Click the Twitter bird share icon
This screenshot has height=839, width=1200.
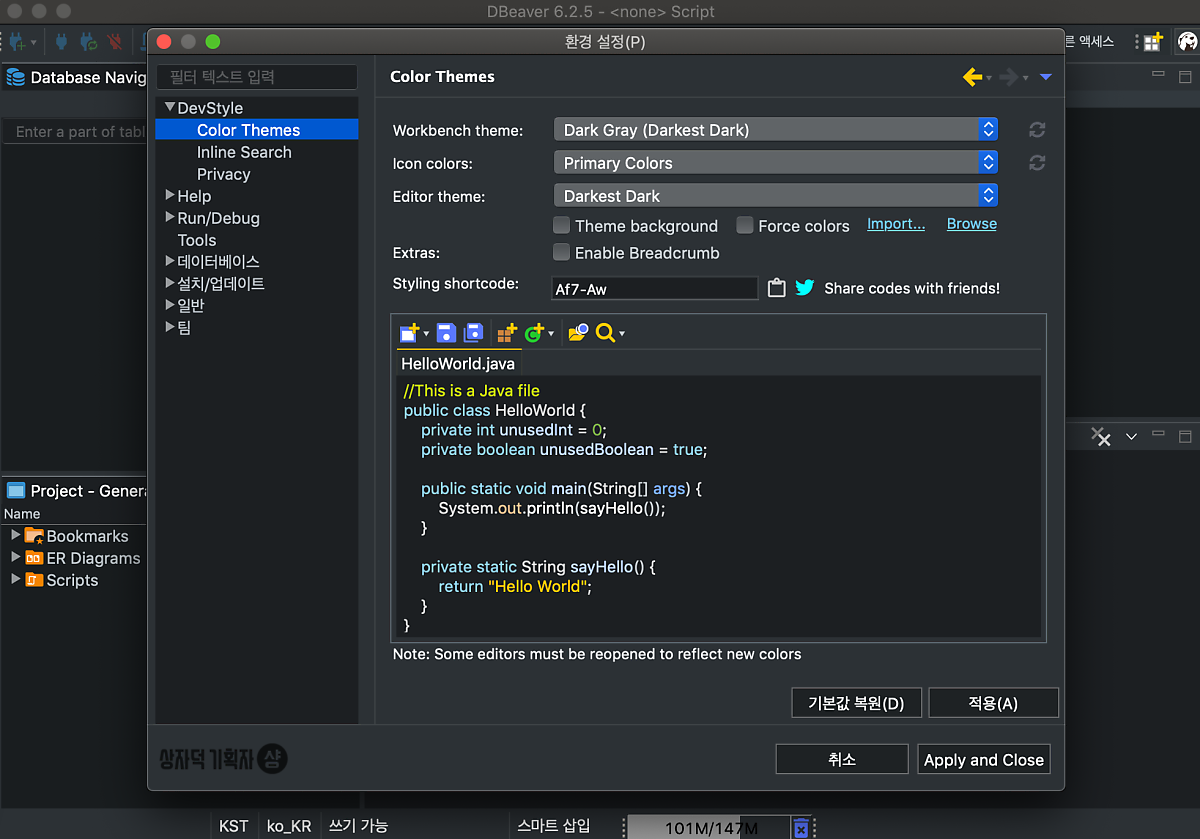[x=805, y=288]
